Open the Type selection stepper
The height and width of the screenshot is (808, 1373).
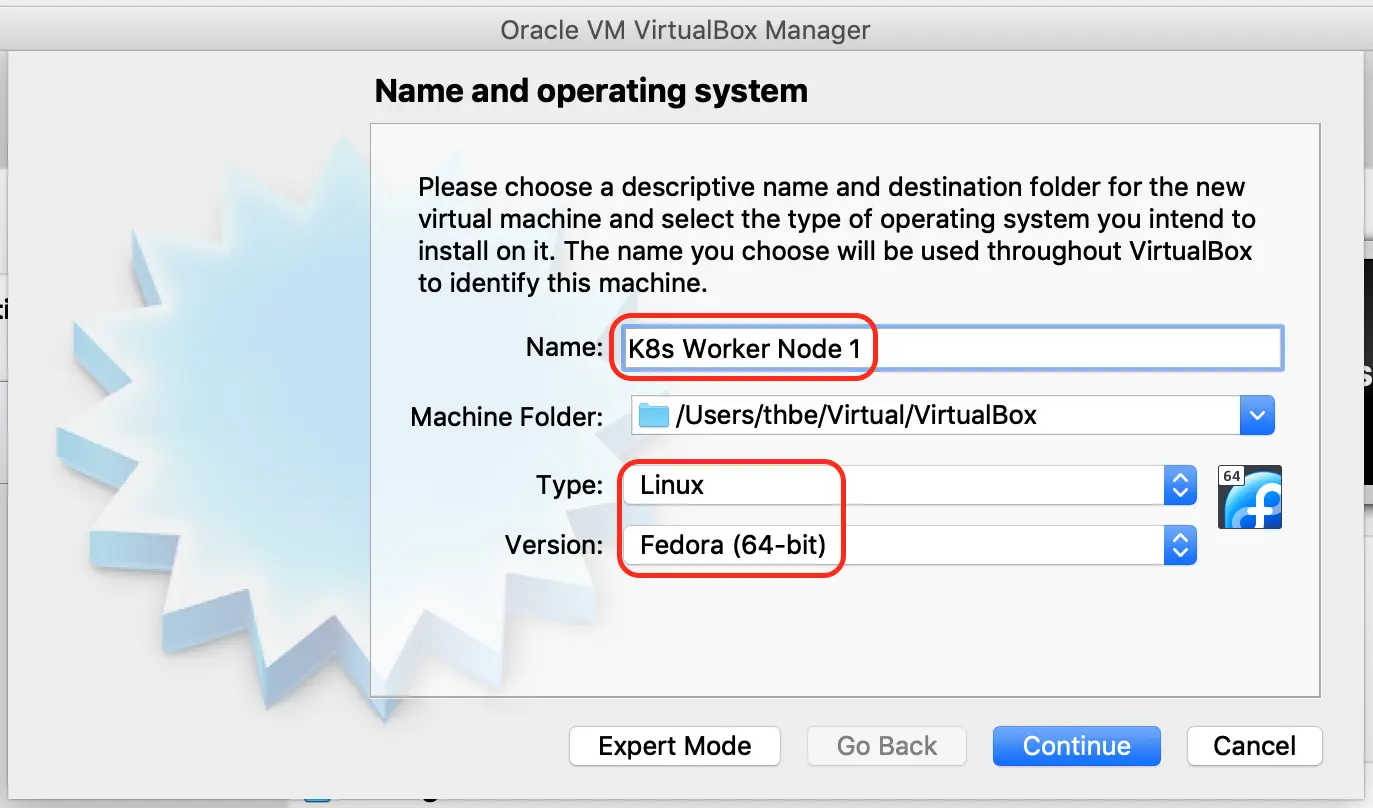1180,485
